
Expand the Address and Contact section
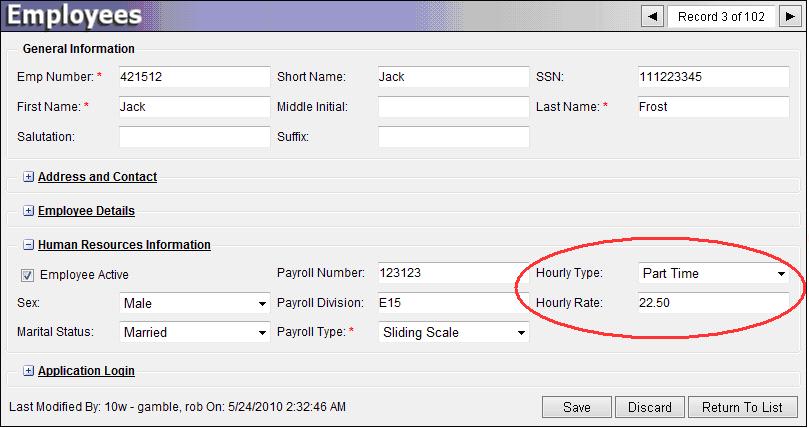[x=28, y=177]
